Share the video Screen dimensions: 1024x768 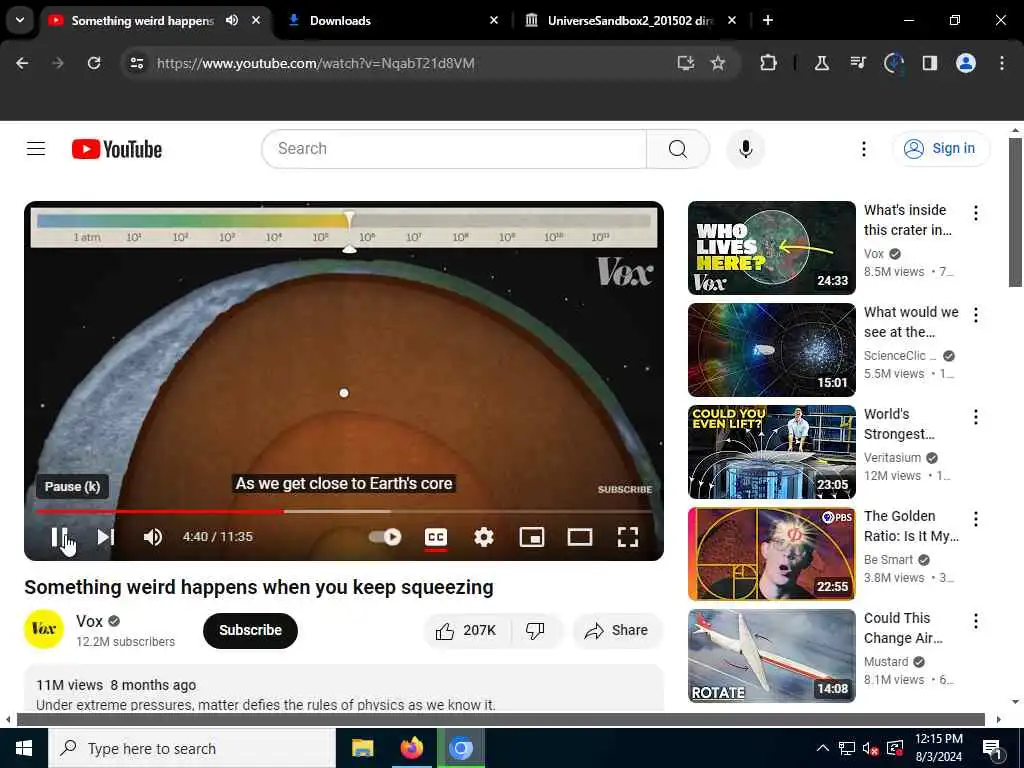coord(616,630)
